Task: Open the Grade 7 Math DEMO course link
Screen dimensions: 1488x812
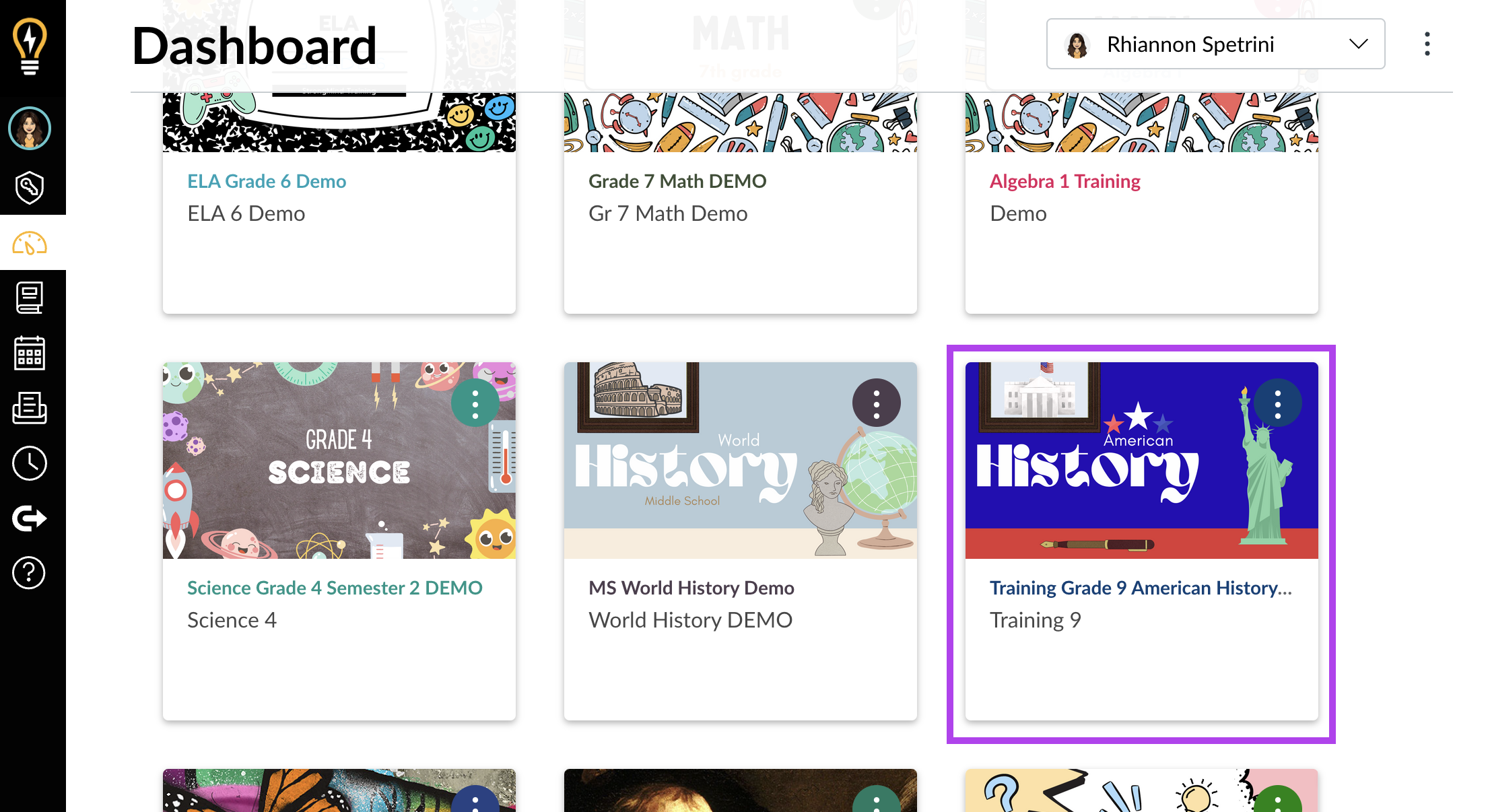Action: [677, 181]
